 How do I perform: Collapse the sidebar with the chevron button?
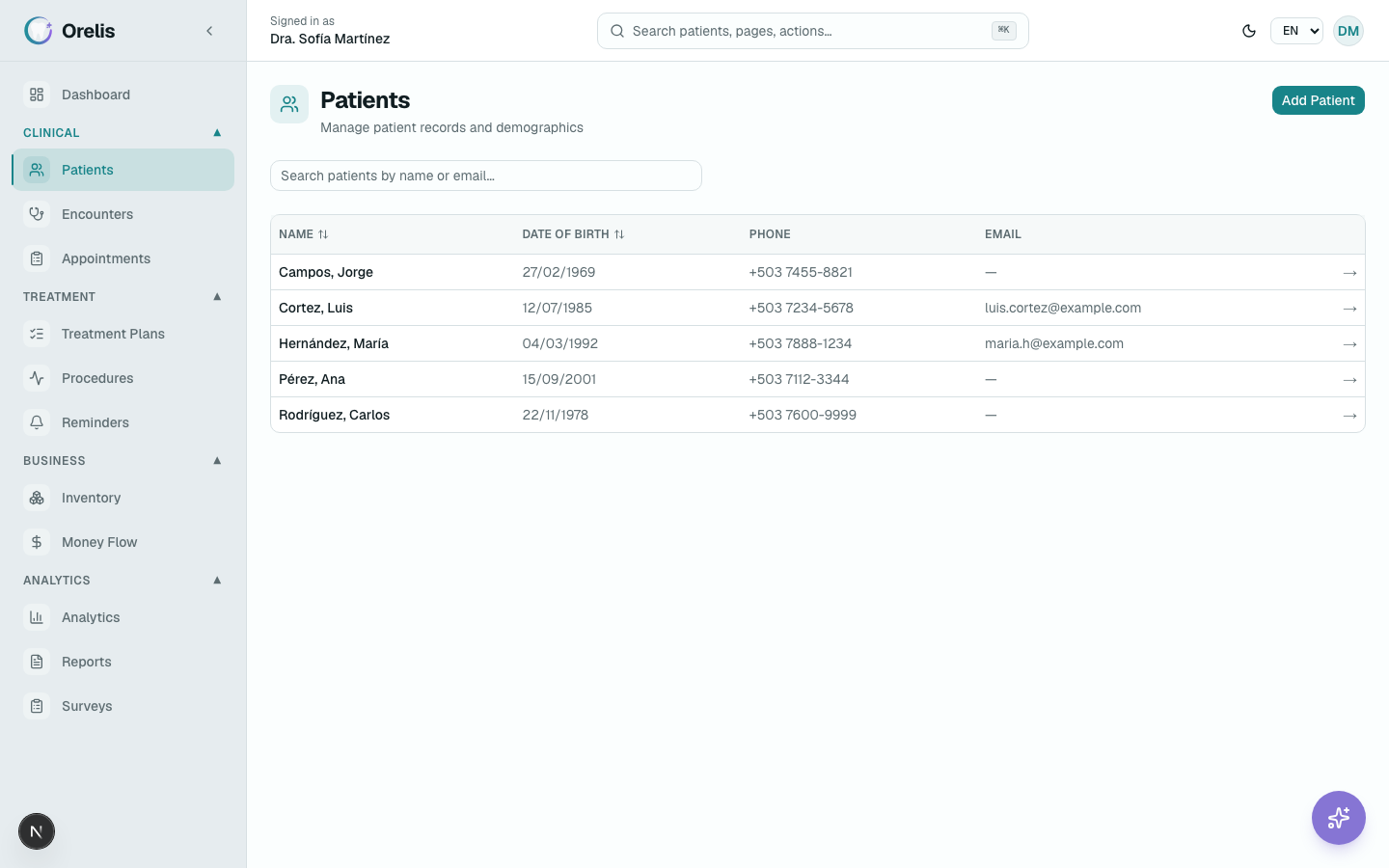(209, 31)
